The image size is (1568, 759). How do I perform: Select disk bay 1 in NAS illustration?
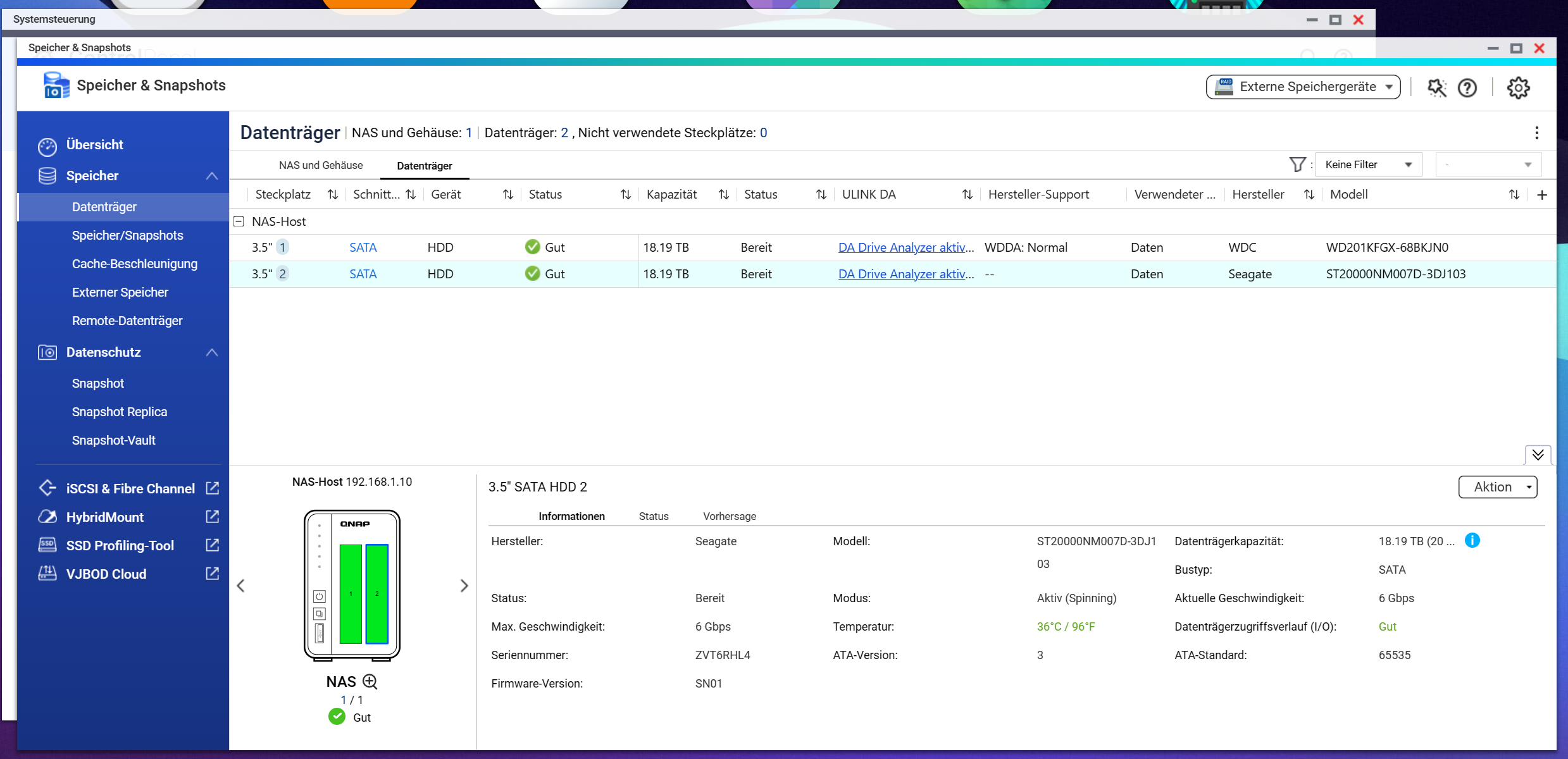click(x=351, y=593)
